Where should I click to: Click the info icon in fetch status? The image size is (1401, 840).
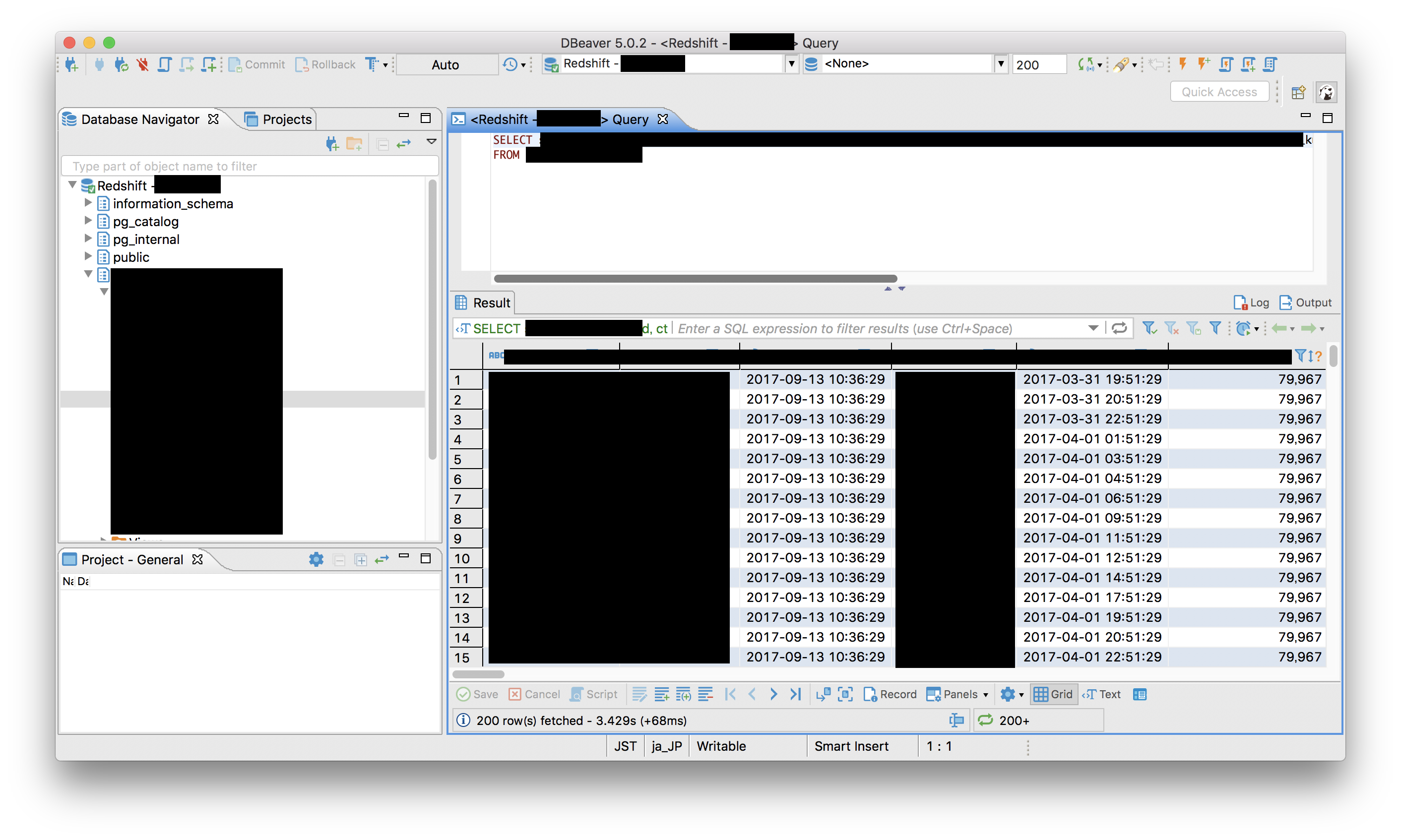click(463, 720)
